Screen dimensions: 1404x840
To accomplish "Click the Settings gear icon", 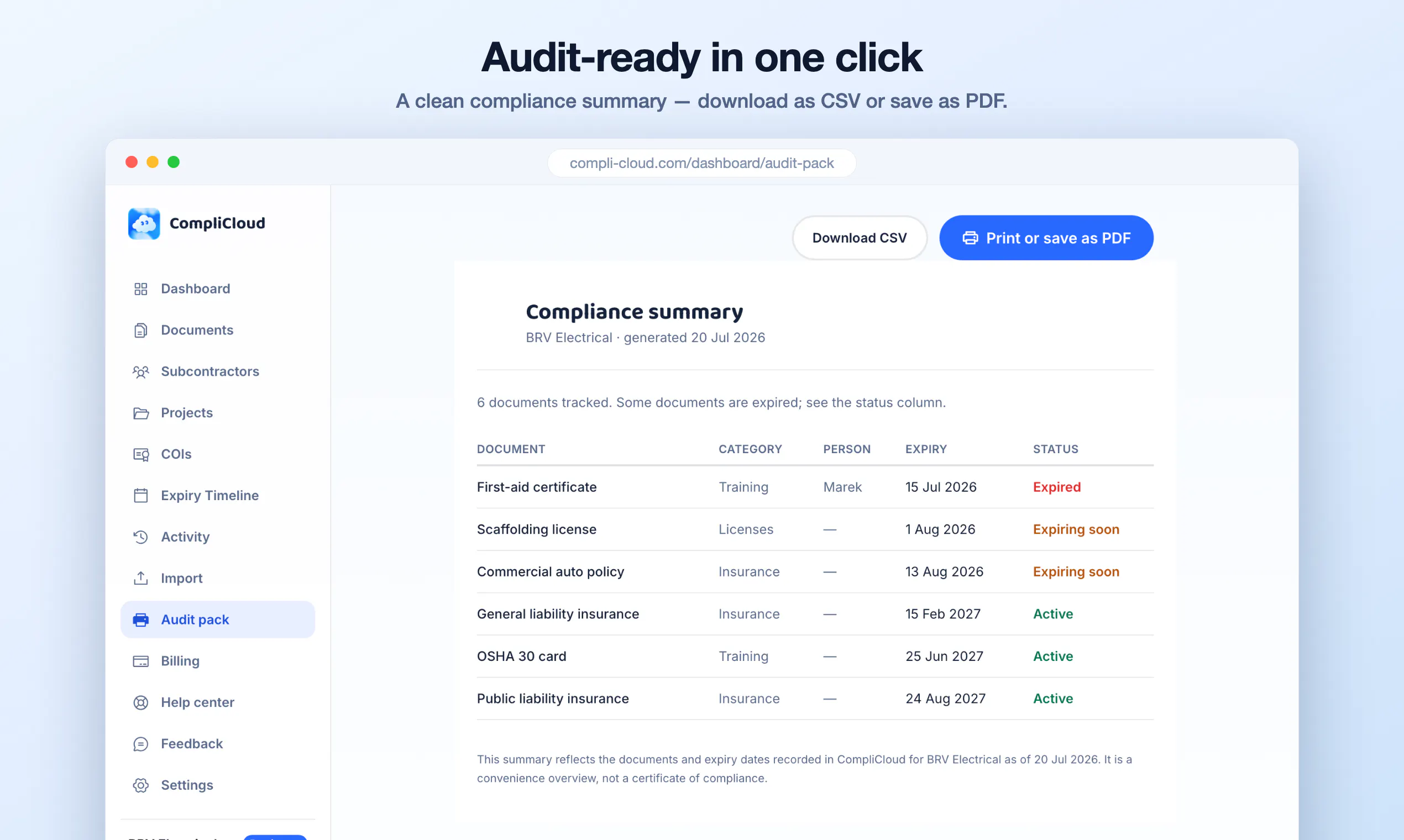I will [x=140, y=785].
